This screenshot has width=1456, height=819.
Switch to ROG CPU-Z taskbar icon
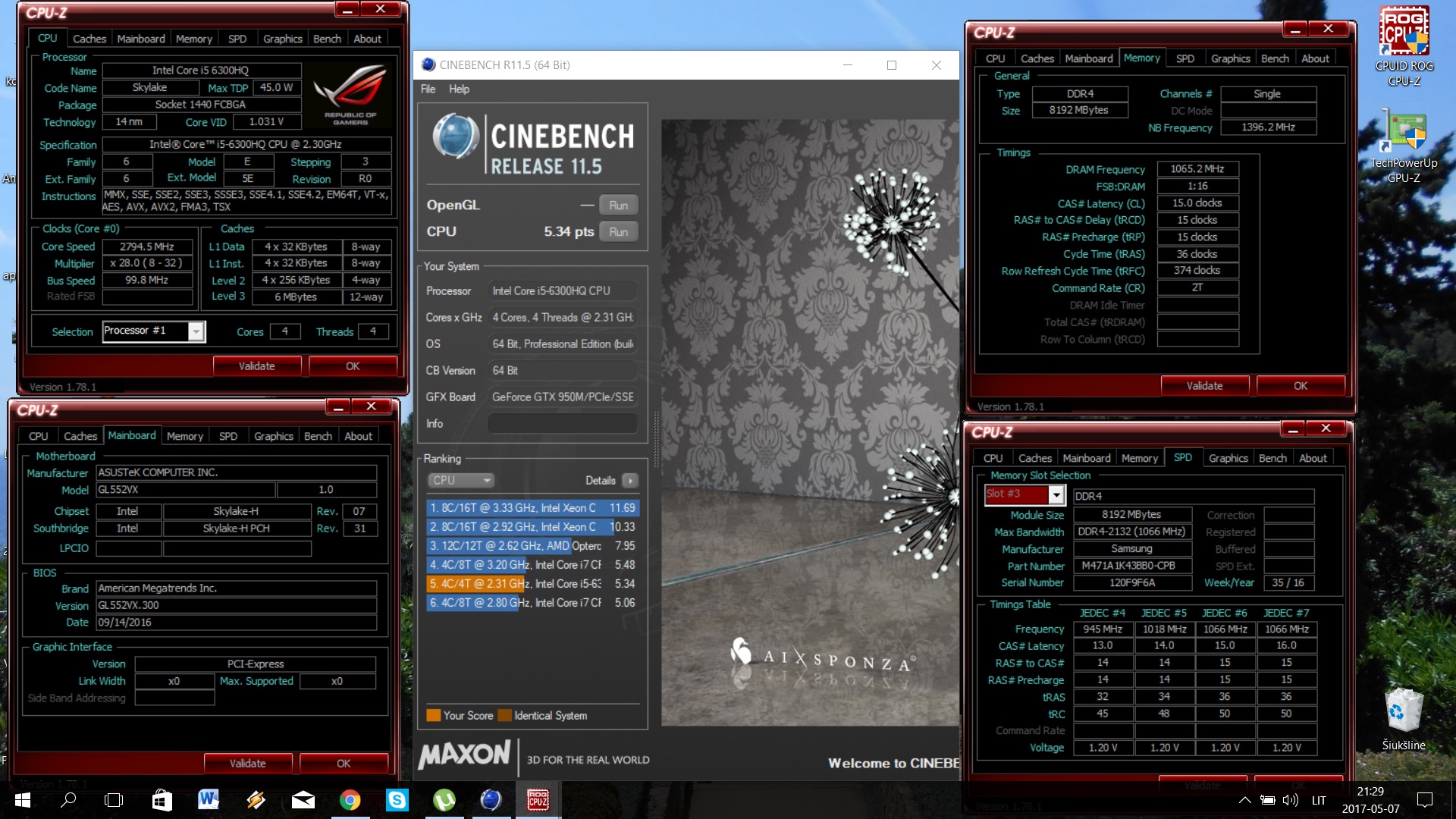(538, 800)
